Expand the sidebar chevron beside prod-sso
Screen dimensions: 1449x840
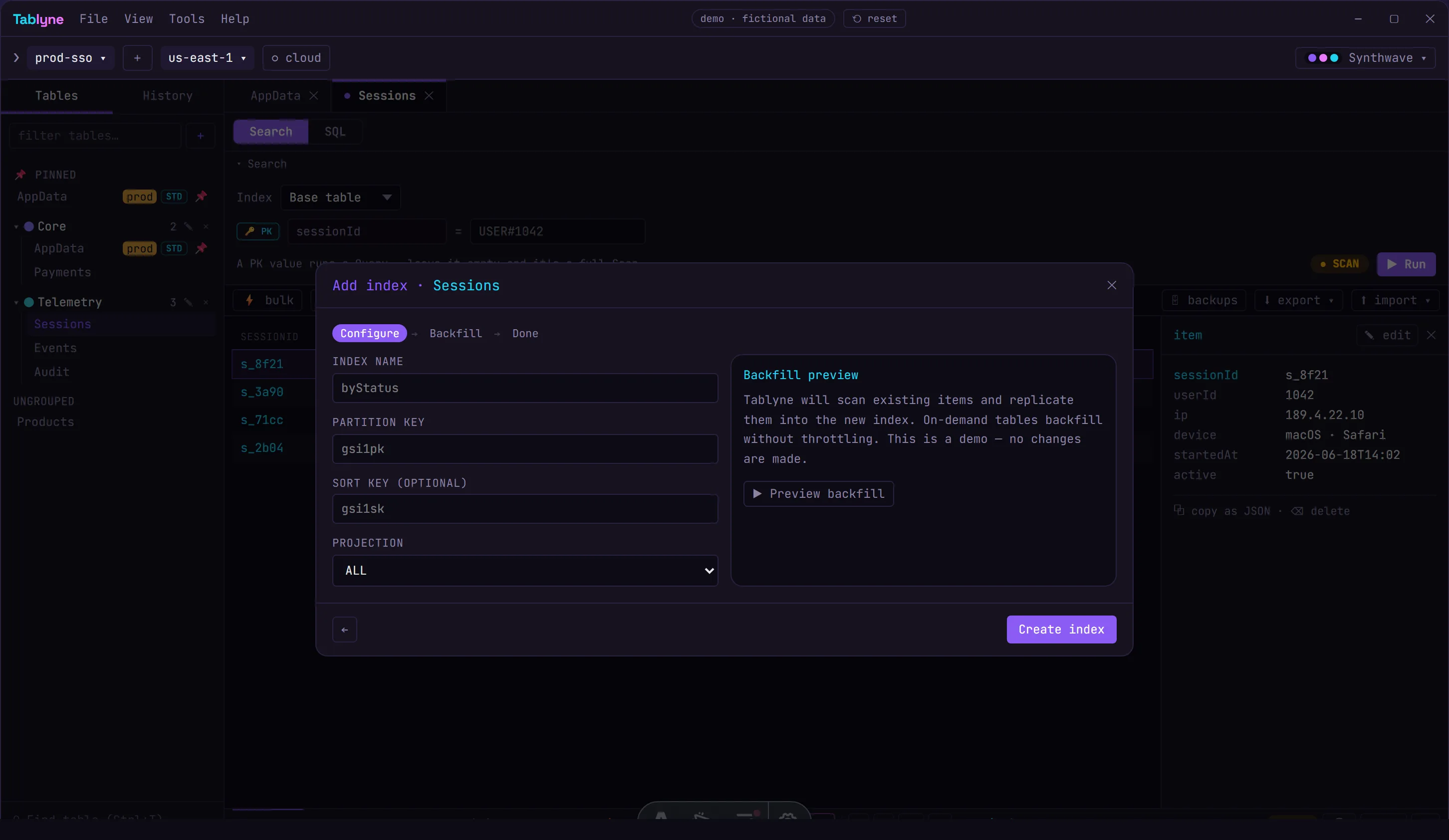coord(16,58)
